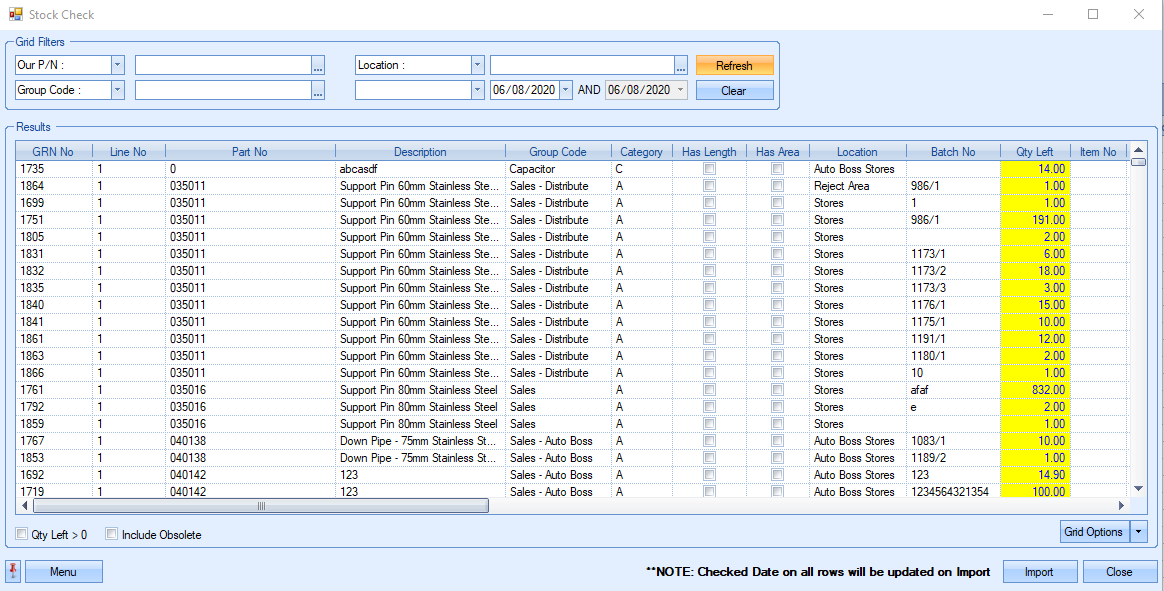
Task: Expand the Our P/N filter dropdown
Action: (x=118, y=65)
